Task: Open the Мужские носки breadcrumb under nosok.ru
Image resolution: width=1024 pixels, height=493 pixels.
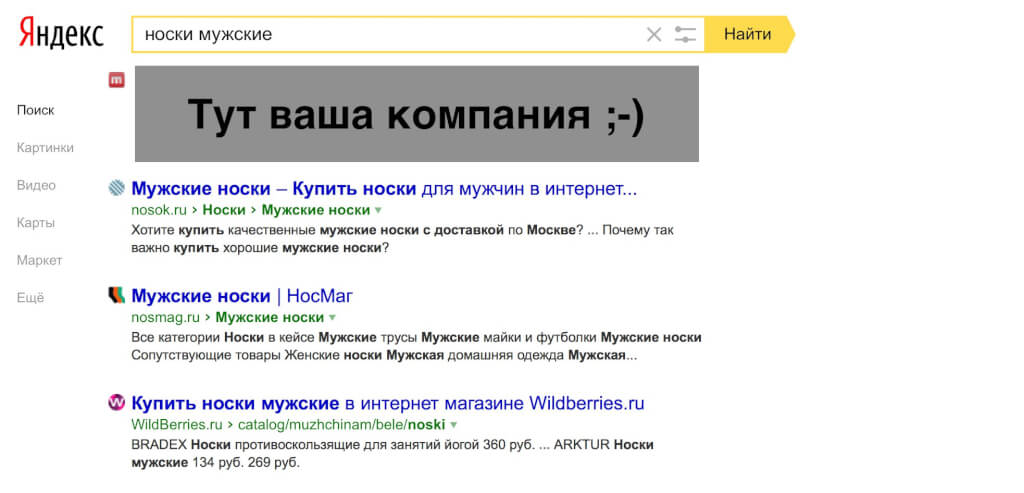Action: point(315,210)
